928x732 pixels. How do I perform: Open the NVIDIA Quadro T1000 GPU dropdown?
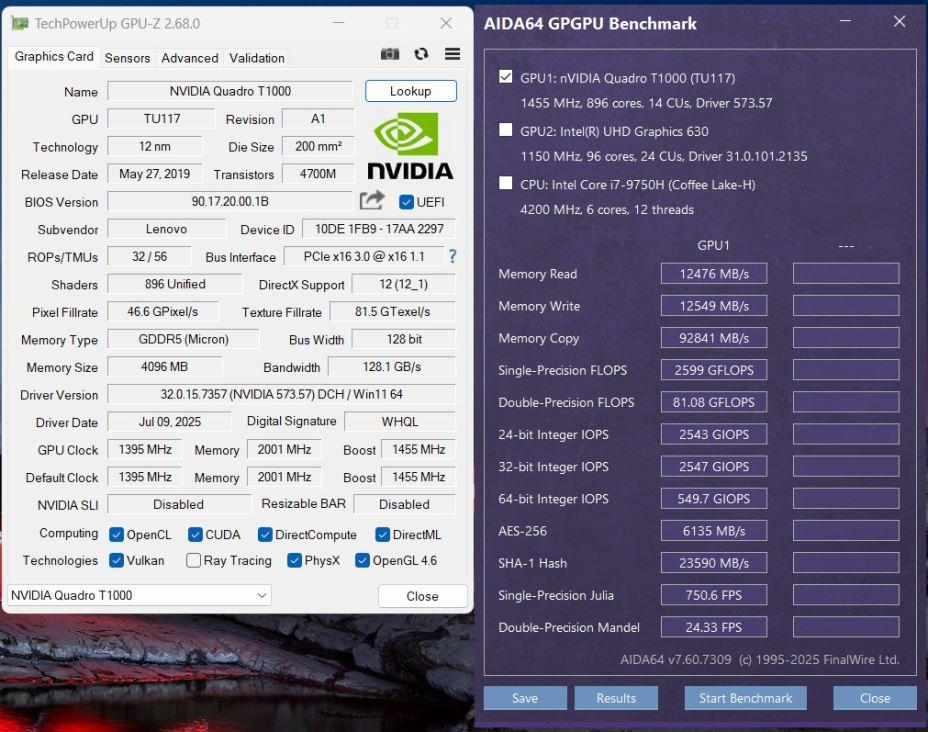click(x=139, y=595)
